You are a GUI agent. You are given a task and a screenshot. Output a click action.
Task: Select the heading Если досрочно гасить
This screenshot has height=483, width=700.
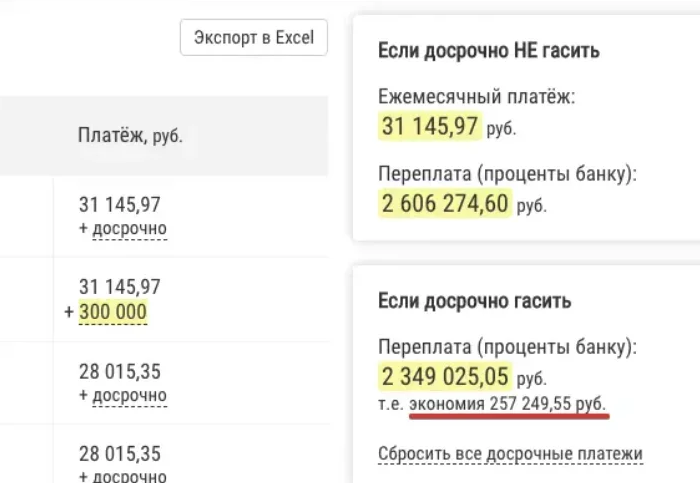tap(475, 301)
